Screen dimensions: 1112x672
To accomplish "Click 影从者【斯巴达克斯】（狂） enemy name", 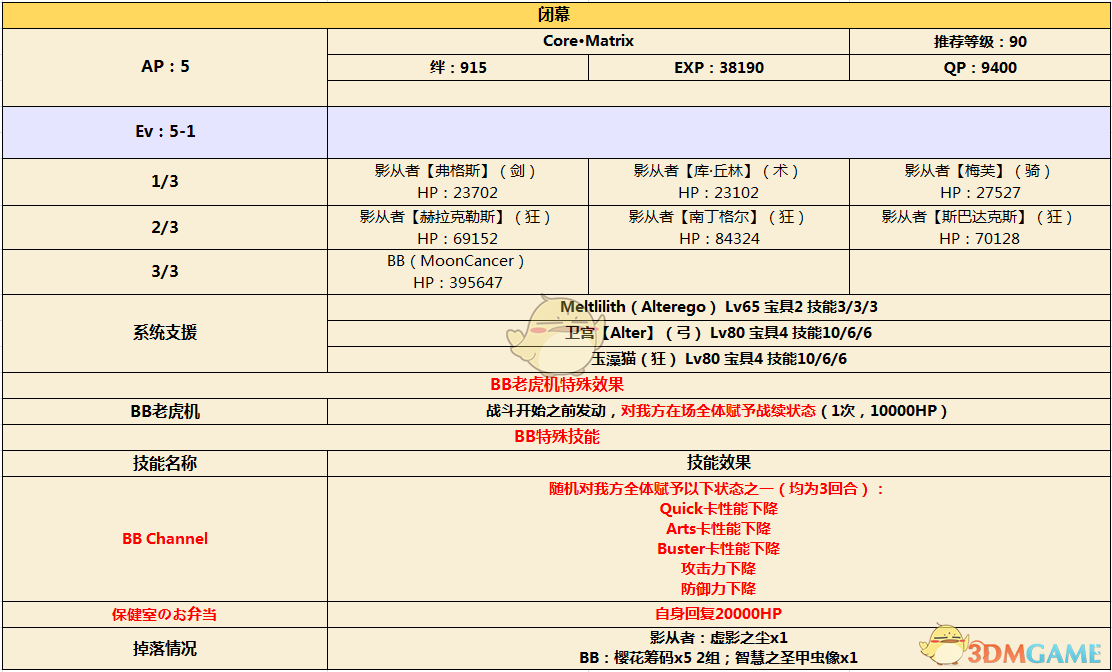I will 980,217.
